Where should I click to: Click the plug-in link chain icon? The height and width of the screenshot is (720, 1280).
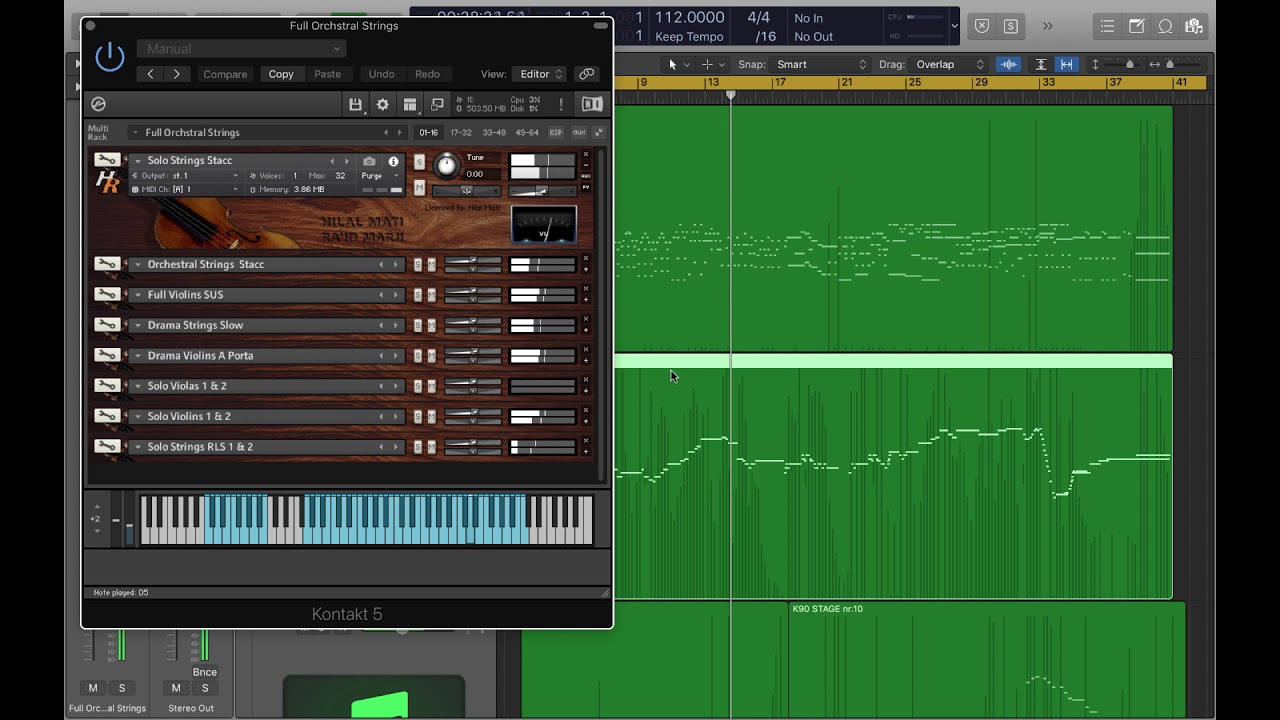(x=587, y=74)
